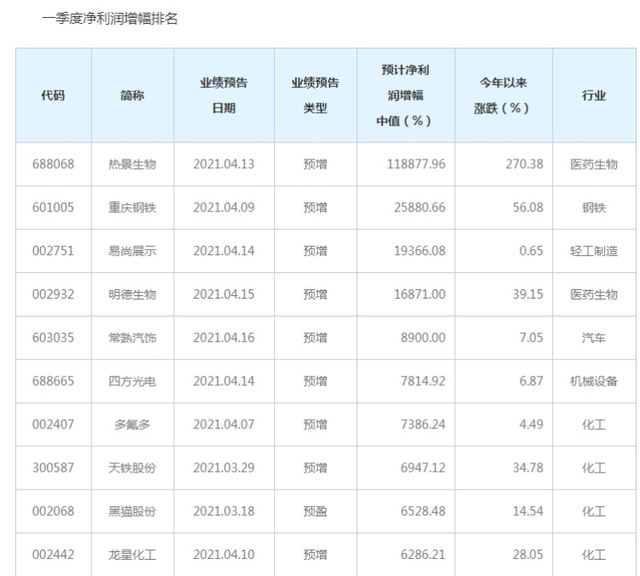This screenshot has height=576, width=640.
Task: Click the value 8900.00
Action: (423, 338)
